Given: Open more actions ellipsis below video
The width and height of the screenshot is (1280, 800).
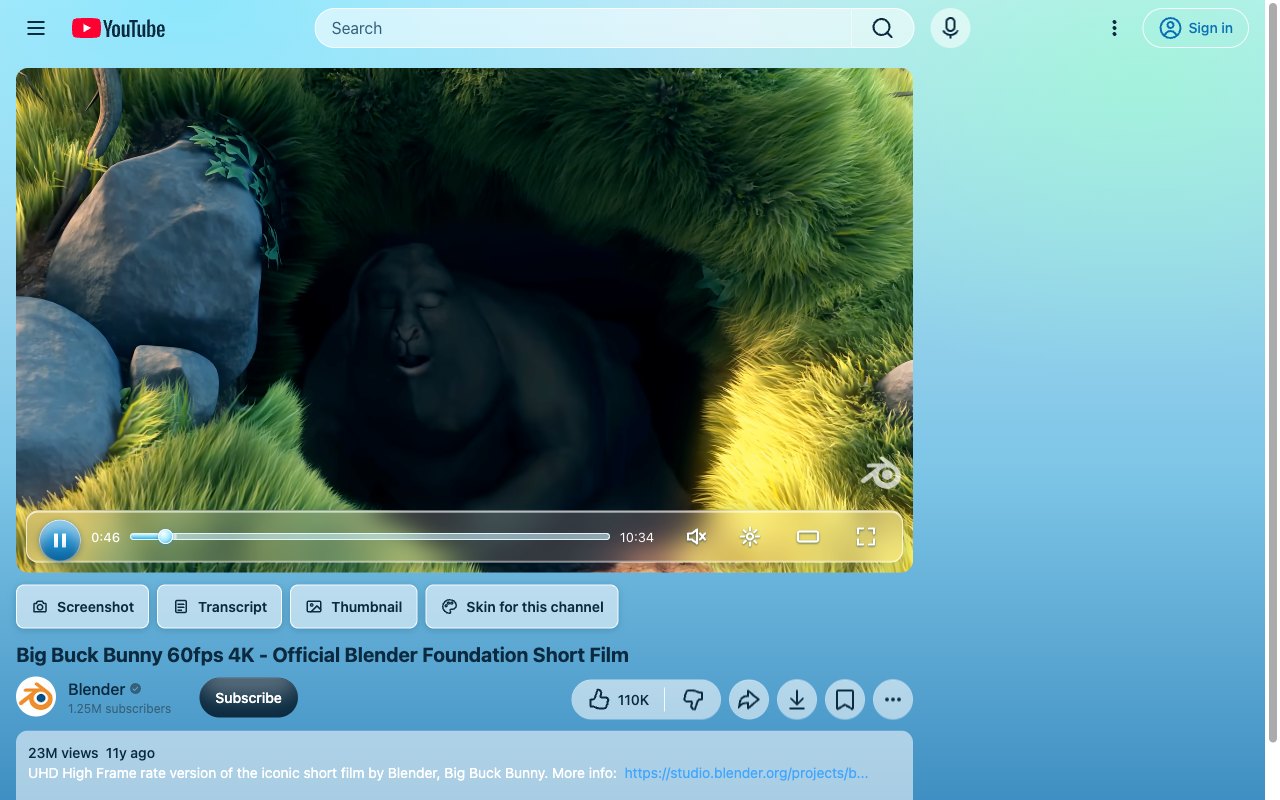Looking at the screenshot, I should tap(893, 700).
